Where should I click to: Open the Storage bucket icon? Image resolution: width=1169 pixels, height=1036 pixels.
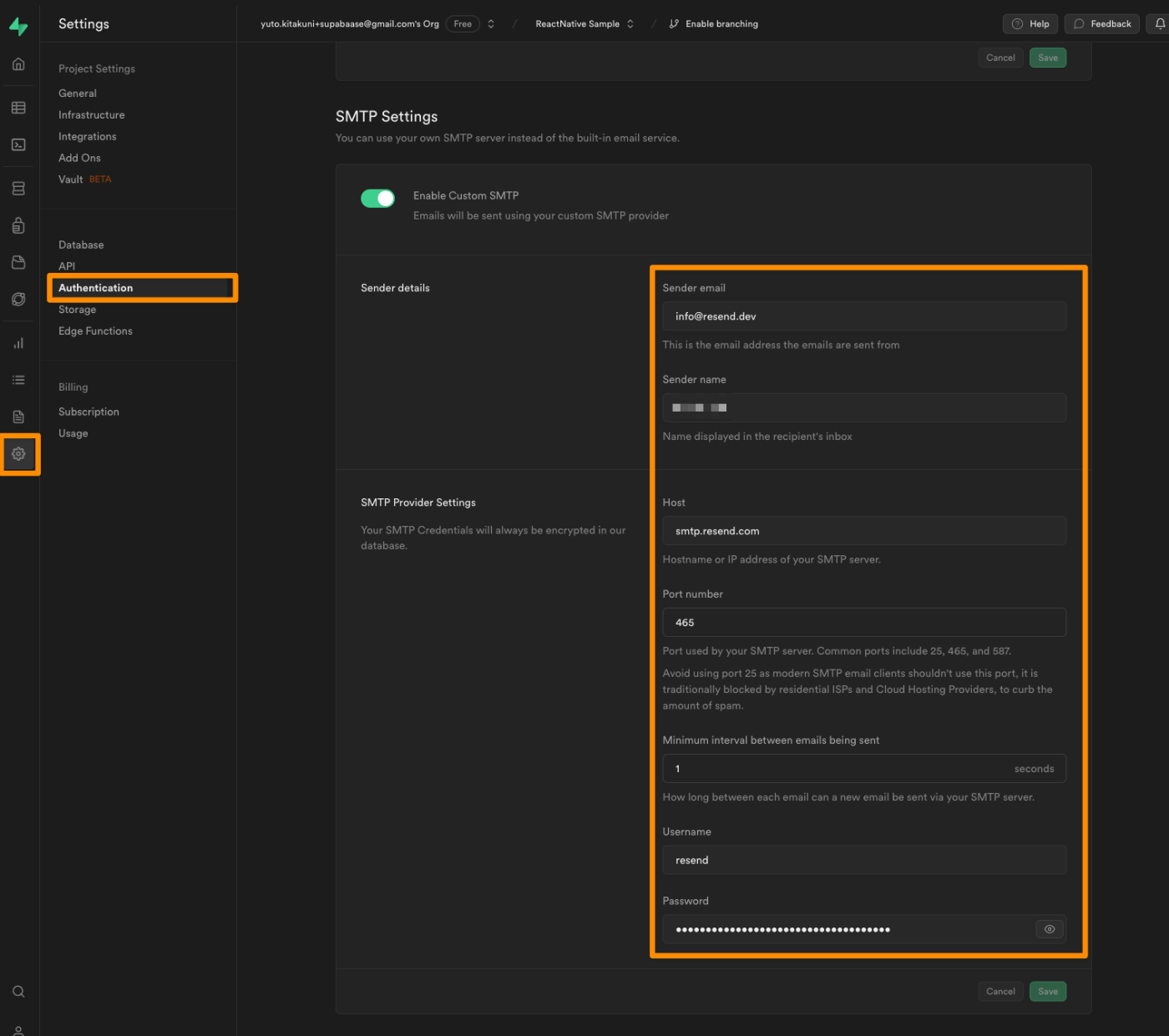18,262
